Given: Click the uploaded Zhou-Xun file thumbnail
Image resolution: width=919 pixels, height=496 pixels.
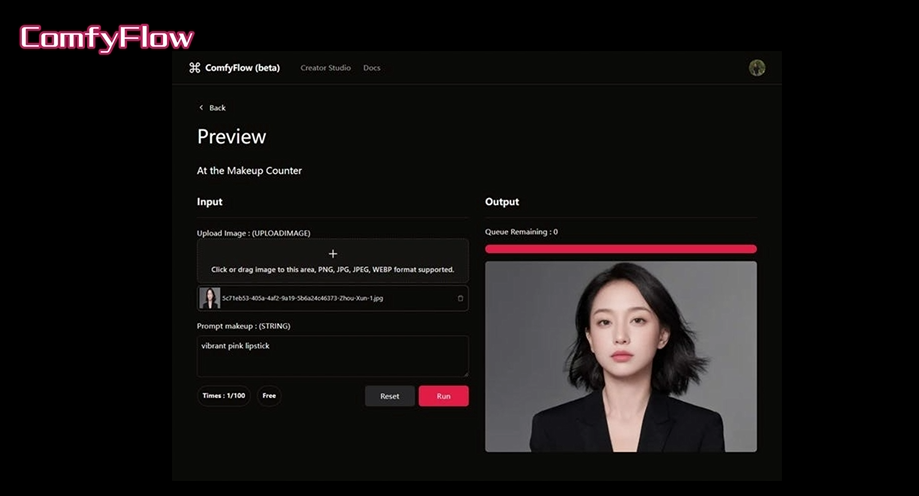Looking at the screenshot, I should (210, 298).
